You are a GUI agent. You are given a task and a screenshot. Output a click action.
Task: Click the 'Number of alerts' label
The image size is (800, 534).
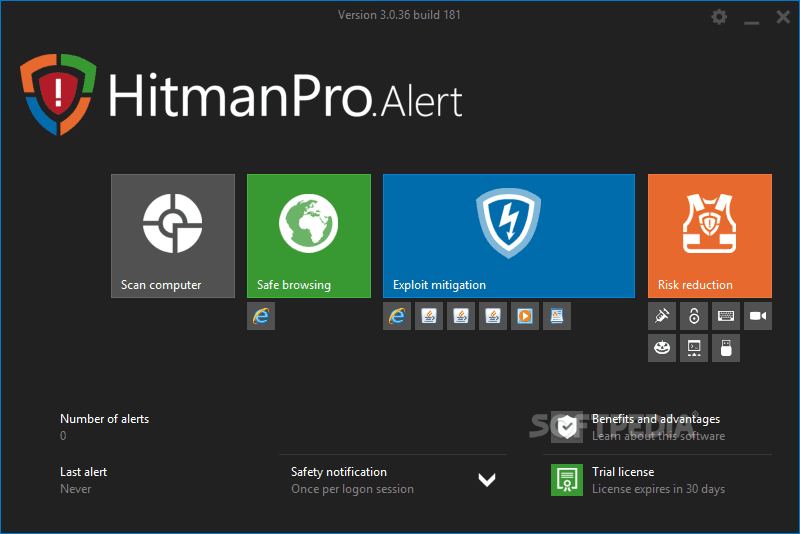click(105, 419)
